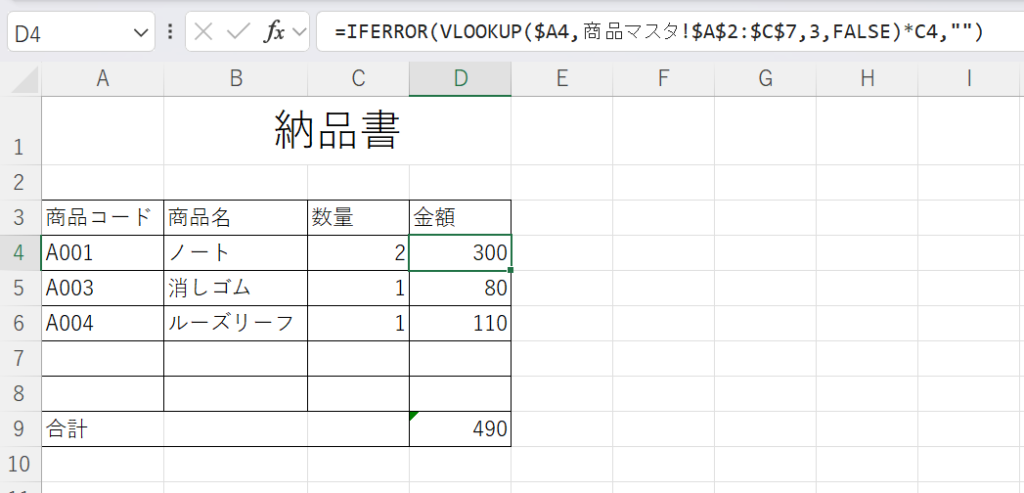Select cell containing A003
The image size is (1024, 493).
(x=103, y=288)
